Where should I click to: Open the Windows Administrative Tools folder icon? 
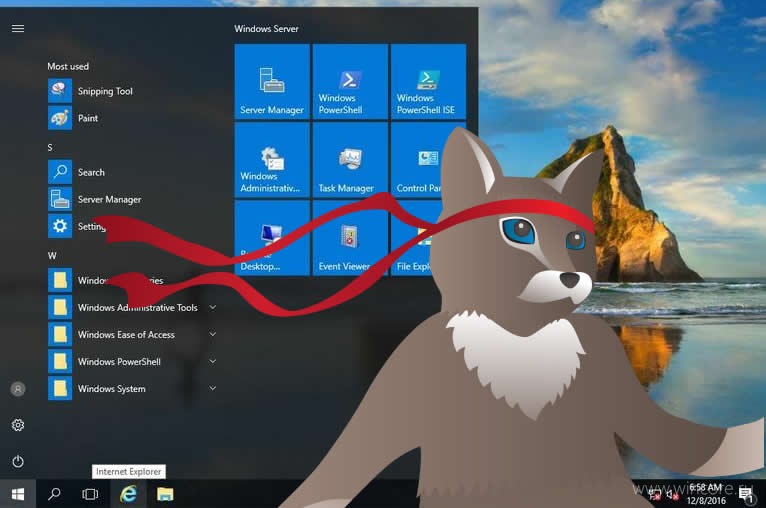[x=60, y=308]
